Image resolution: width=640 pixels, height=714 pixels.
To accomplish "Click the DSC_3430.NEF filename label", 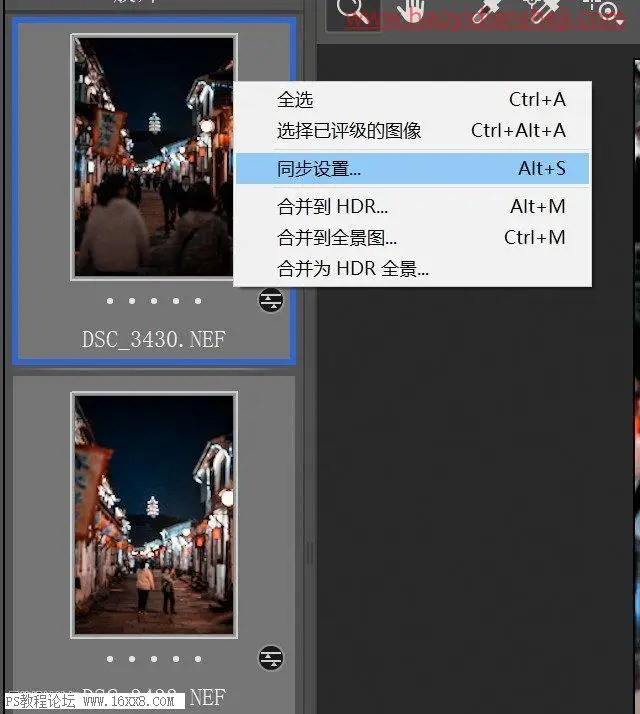I will [x=154, y=340].
